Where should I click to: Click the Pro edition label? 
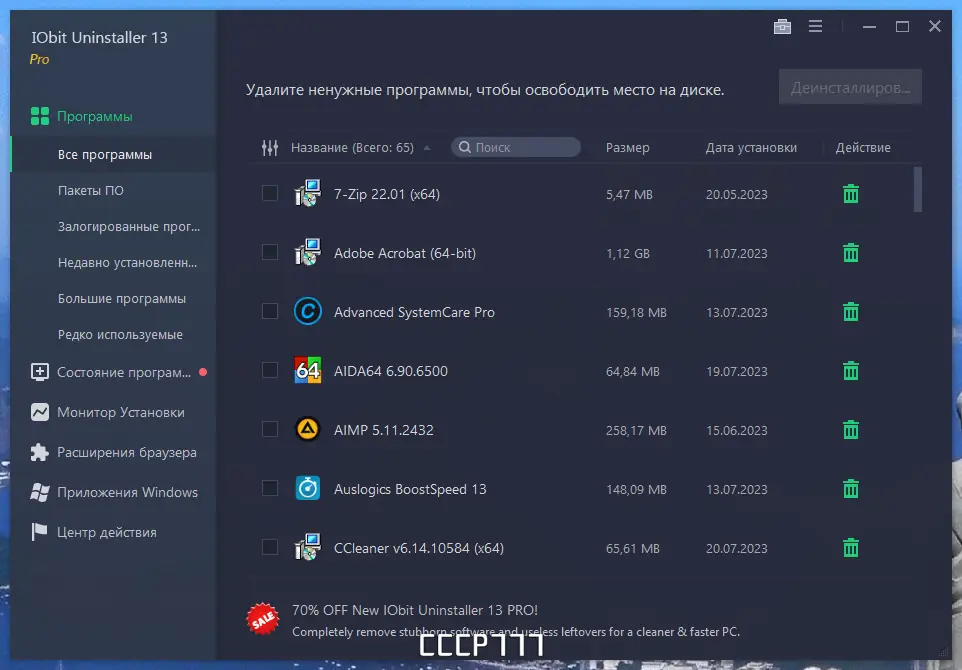point(39,60)
